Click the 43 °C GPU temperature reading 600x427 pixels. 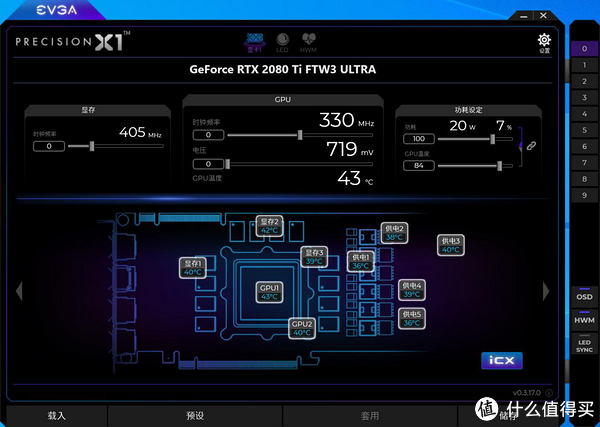tap(355, 178)
